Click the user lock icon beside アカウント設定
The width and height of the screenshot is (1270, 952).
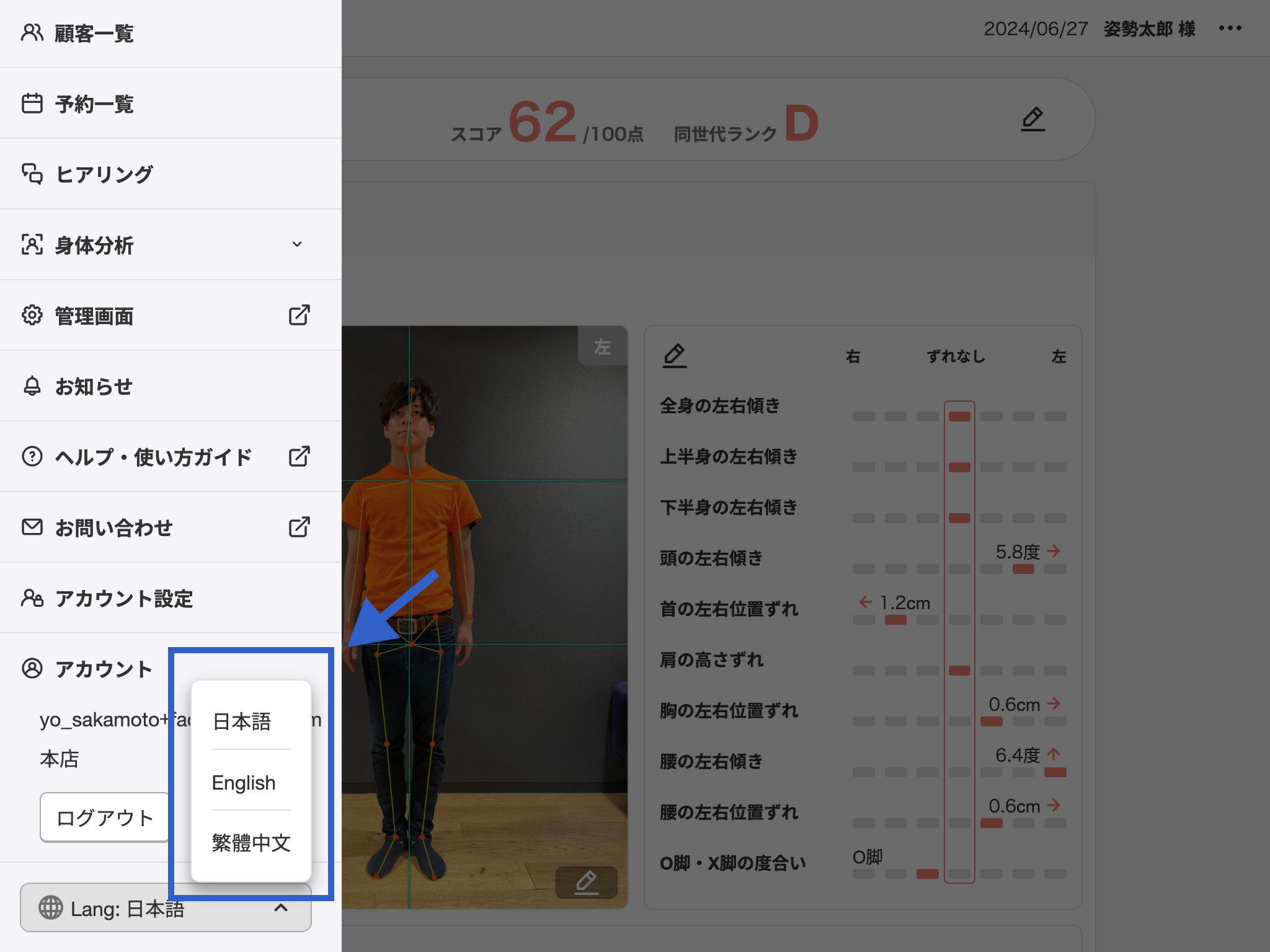(x=32, y=597)
